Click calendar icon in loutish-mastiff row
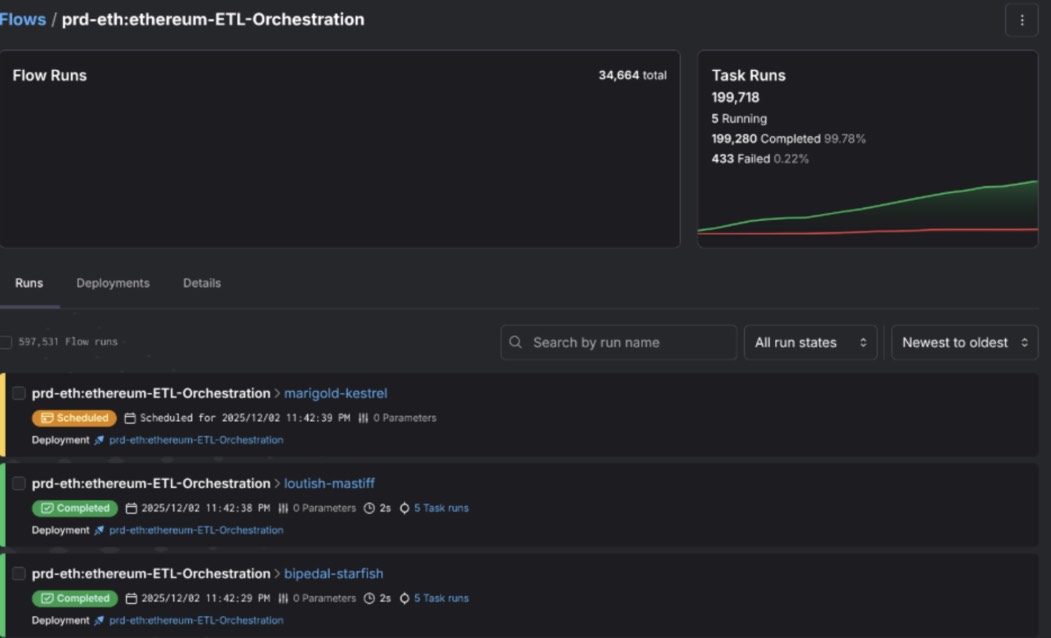The height and width of the screenshot is (638, 1051). coord(131,509)
